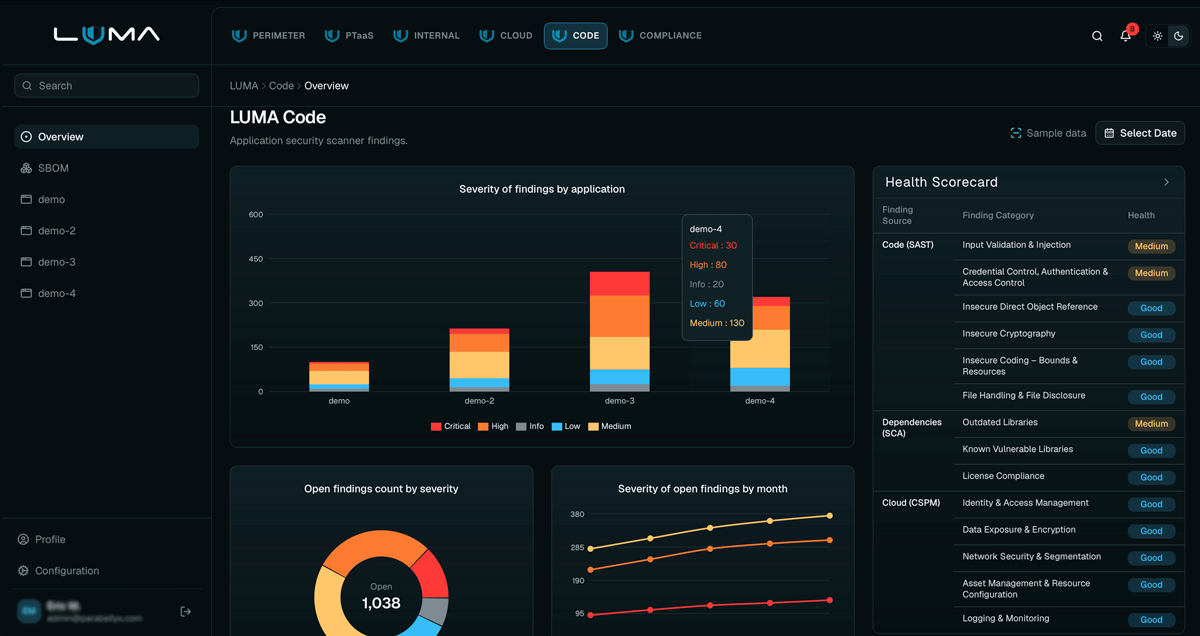Screen dimensions: 1200x636
Task: Open the PTaaS tab
Action: (x=349, y=36)
